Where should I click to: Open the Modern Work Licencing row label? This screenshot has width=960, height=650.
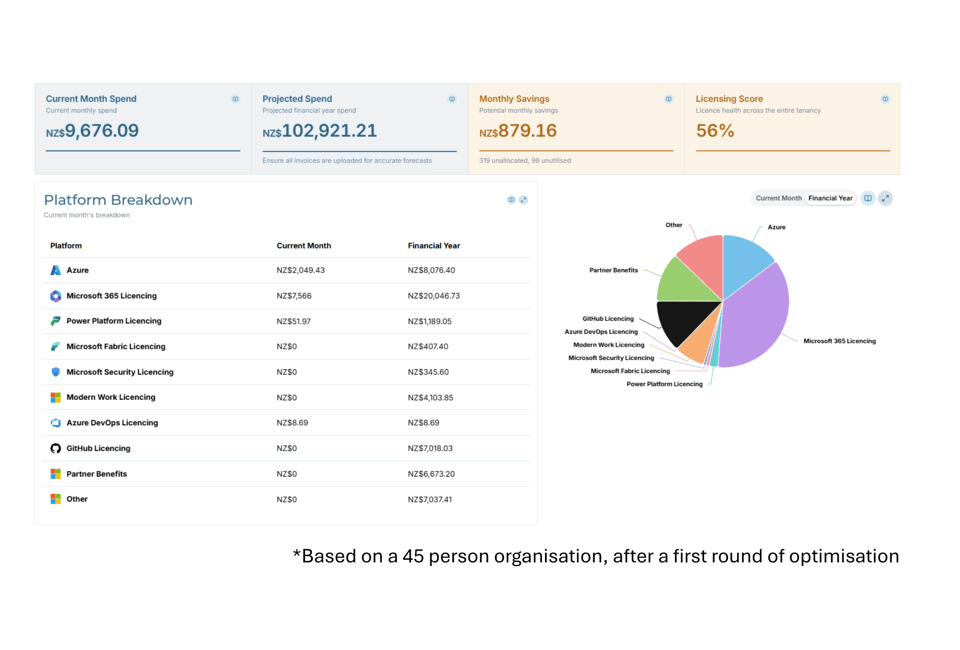pos(111,397)
